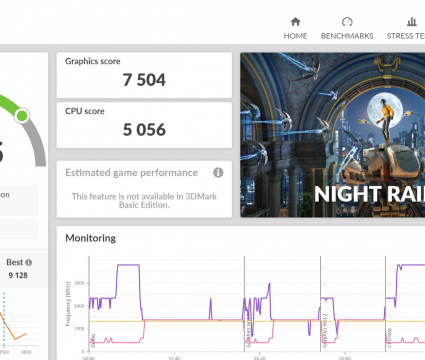This screenshot has width=425, height=360.
Task: Open the Benchmarks tab
Action: click(x=347, y=28)
